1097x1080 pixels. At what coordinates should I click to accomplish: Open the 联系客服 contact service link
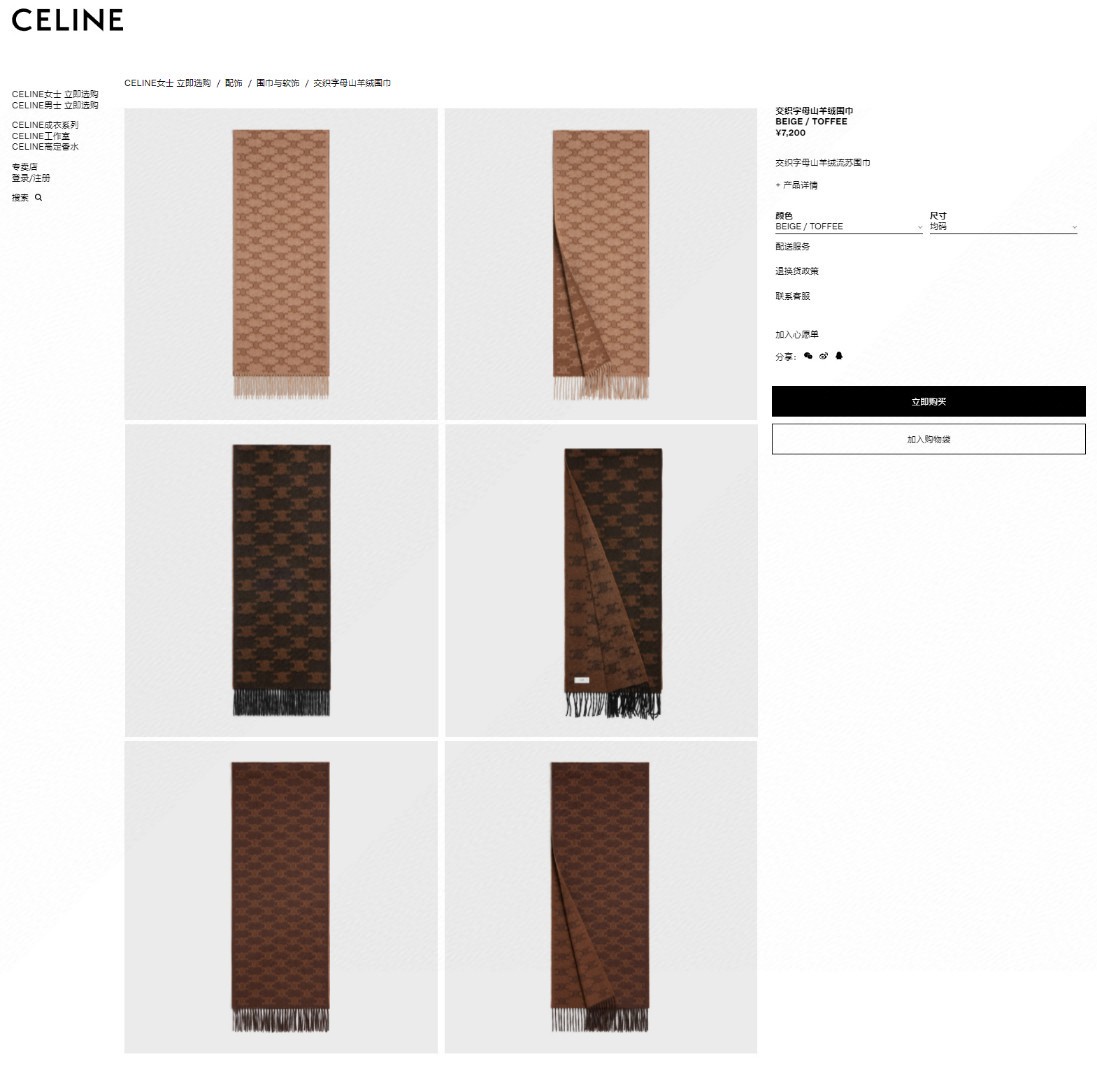tap(792, 296)
